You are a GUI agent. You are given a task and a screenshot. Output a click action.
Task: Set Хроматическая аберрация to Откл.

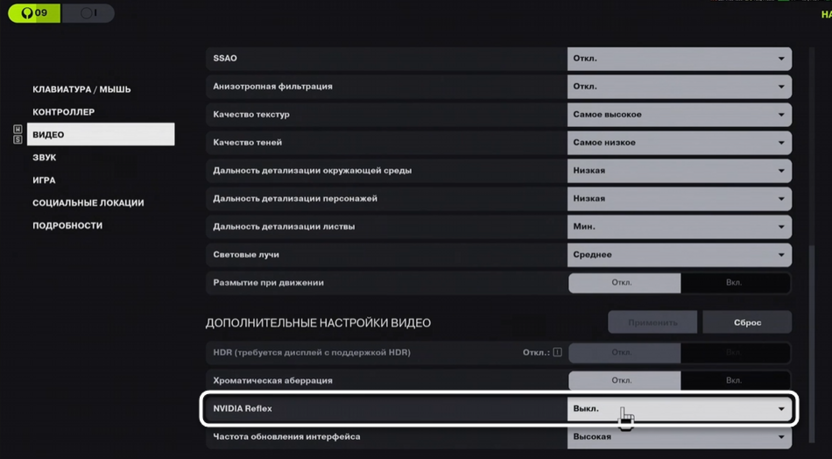click(x=625, y=380)
